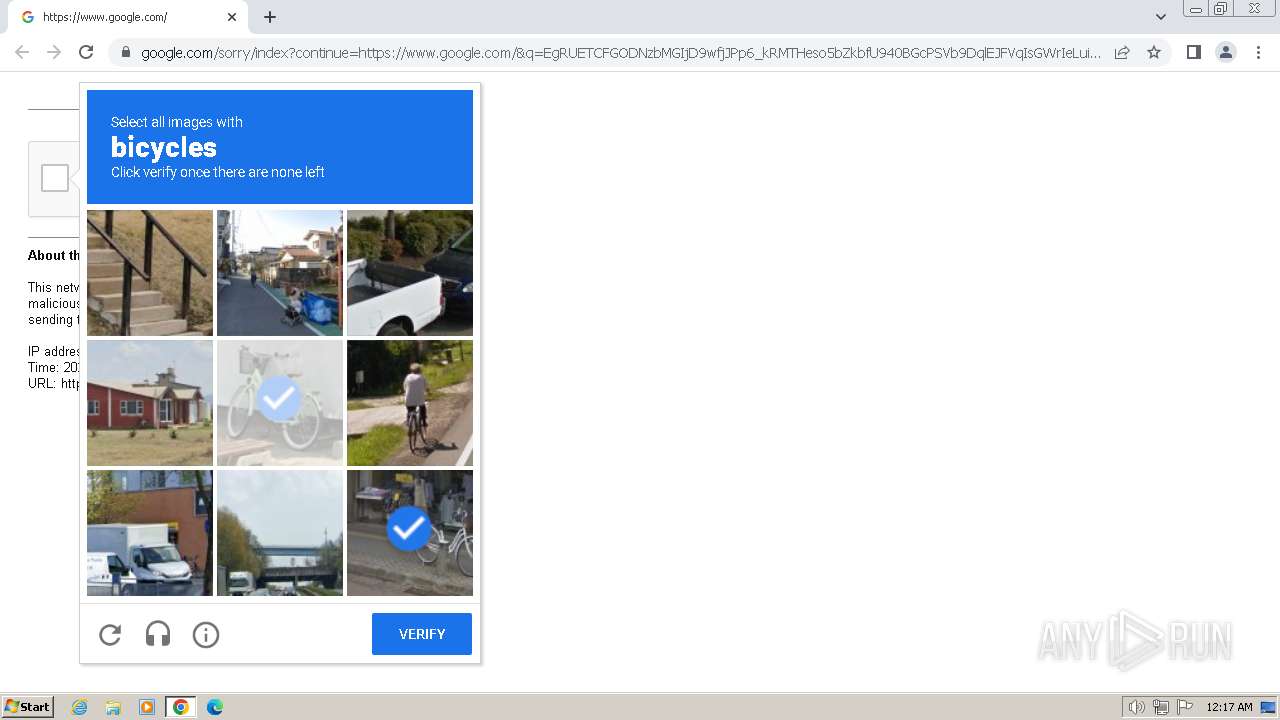Minimize the Chrome window
The height and width of the screenshot is (720, 1280).
pyautogui.click(x=1196, y=8)
